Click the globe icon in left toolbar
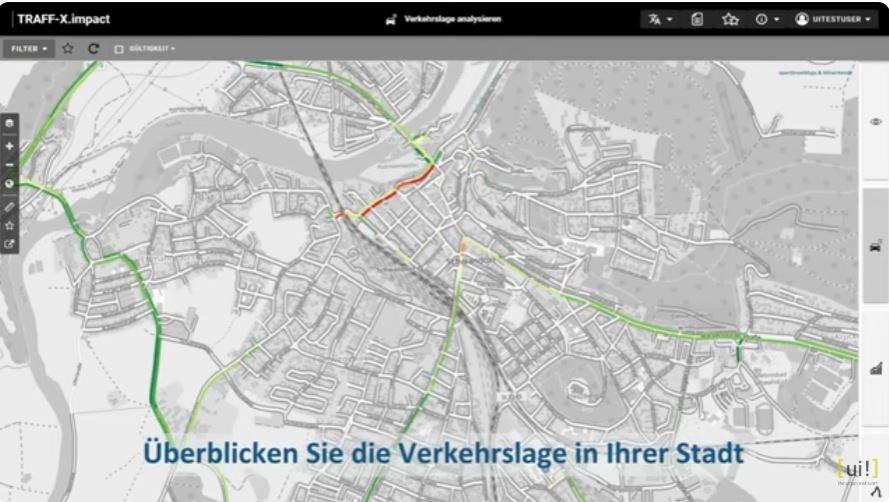 pyautogui.click(x=10, y=184)
